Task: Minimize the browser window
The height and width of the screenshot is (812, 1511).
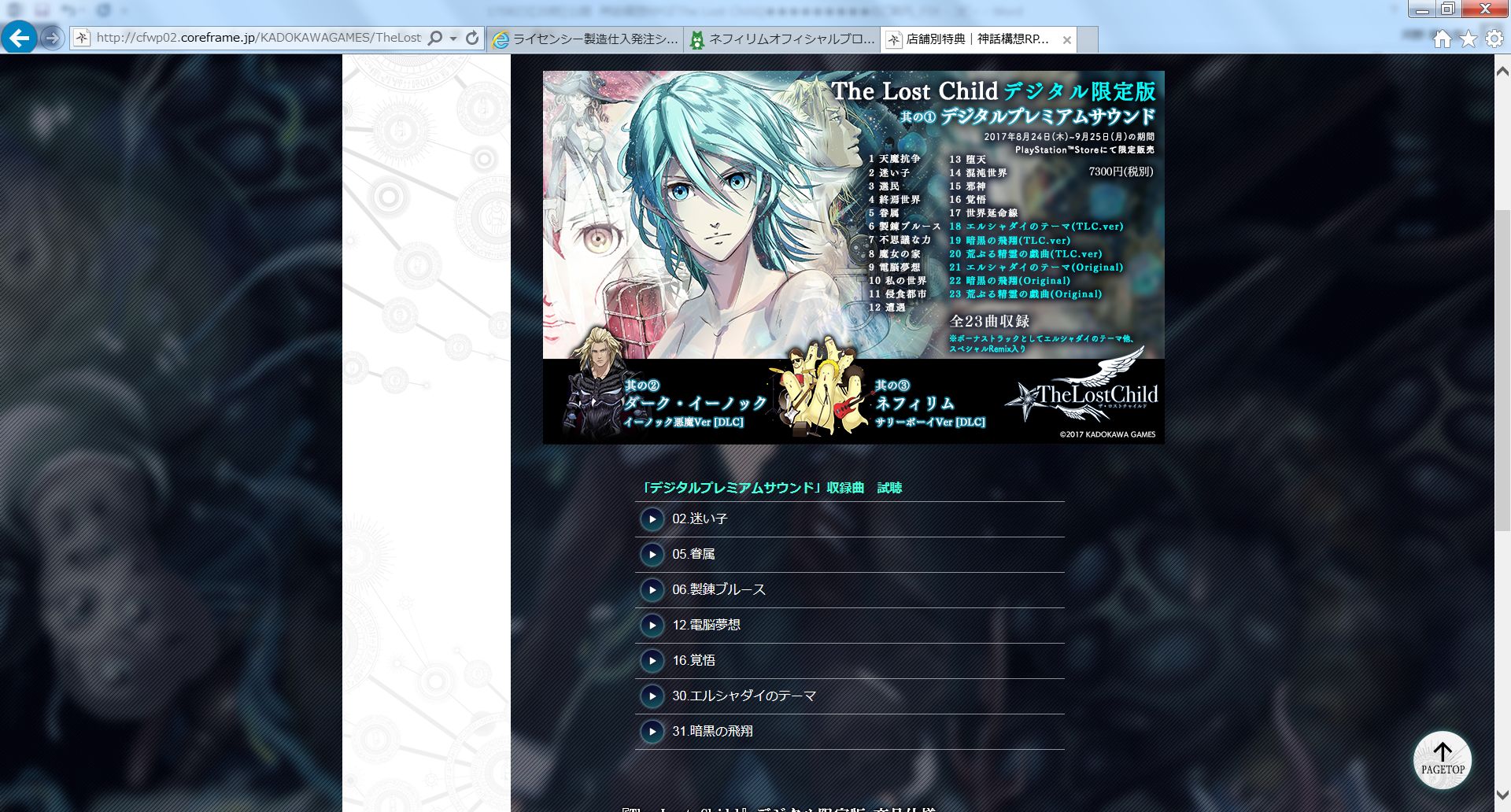Action: pos(1421,9)
